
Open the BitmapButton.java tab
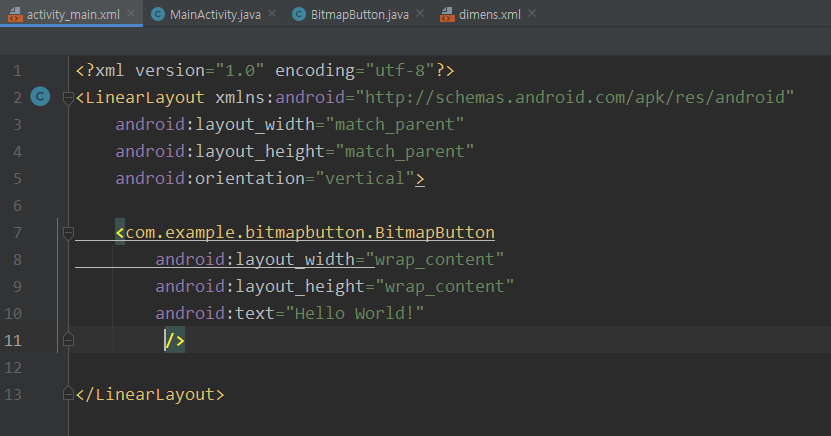click(359, 14)
